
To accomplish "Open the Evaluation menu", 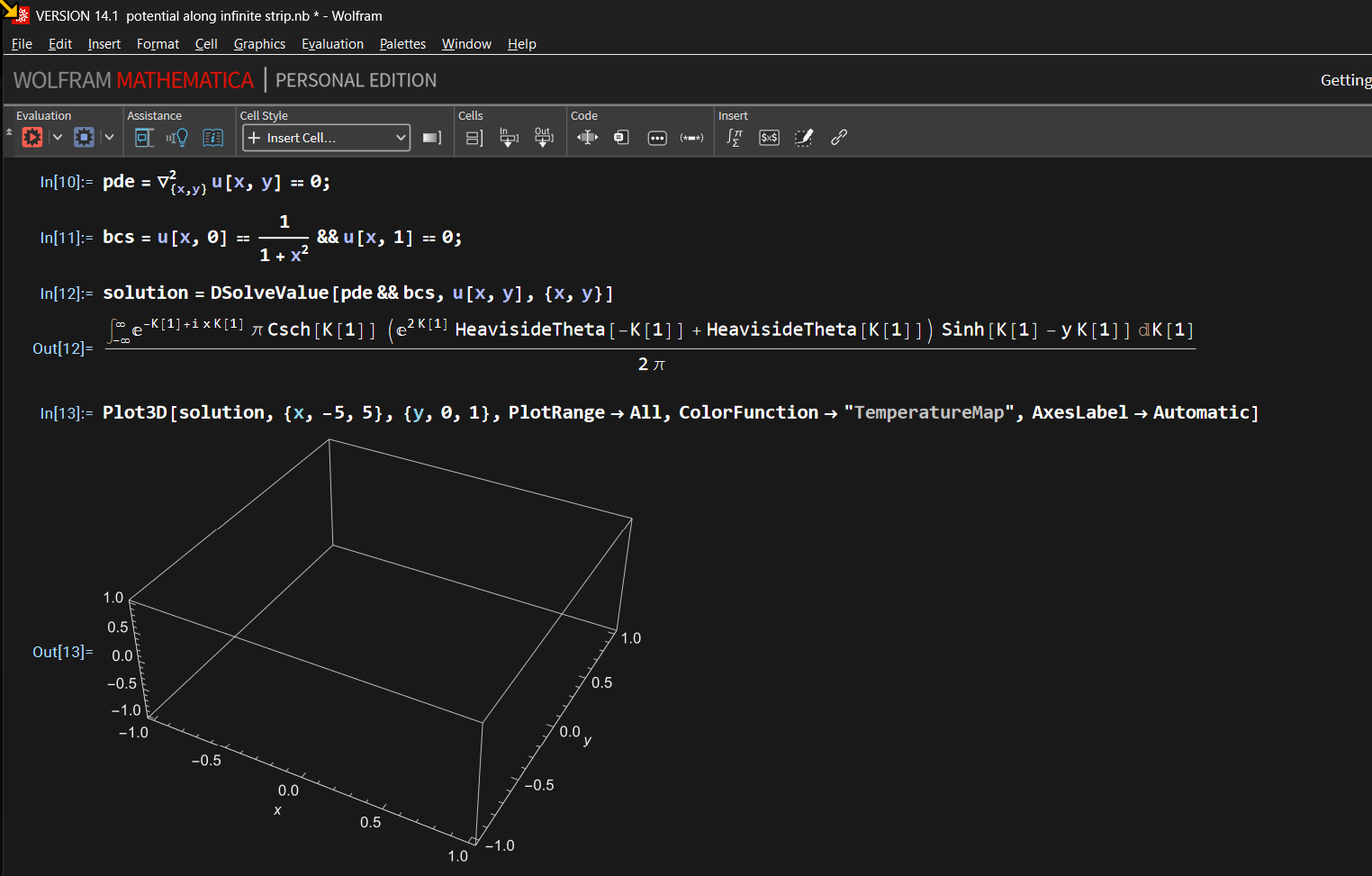I will click(332, 44).
